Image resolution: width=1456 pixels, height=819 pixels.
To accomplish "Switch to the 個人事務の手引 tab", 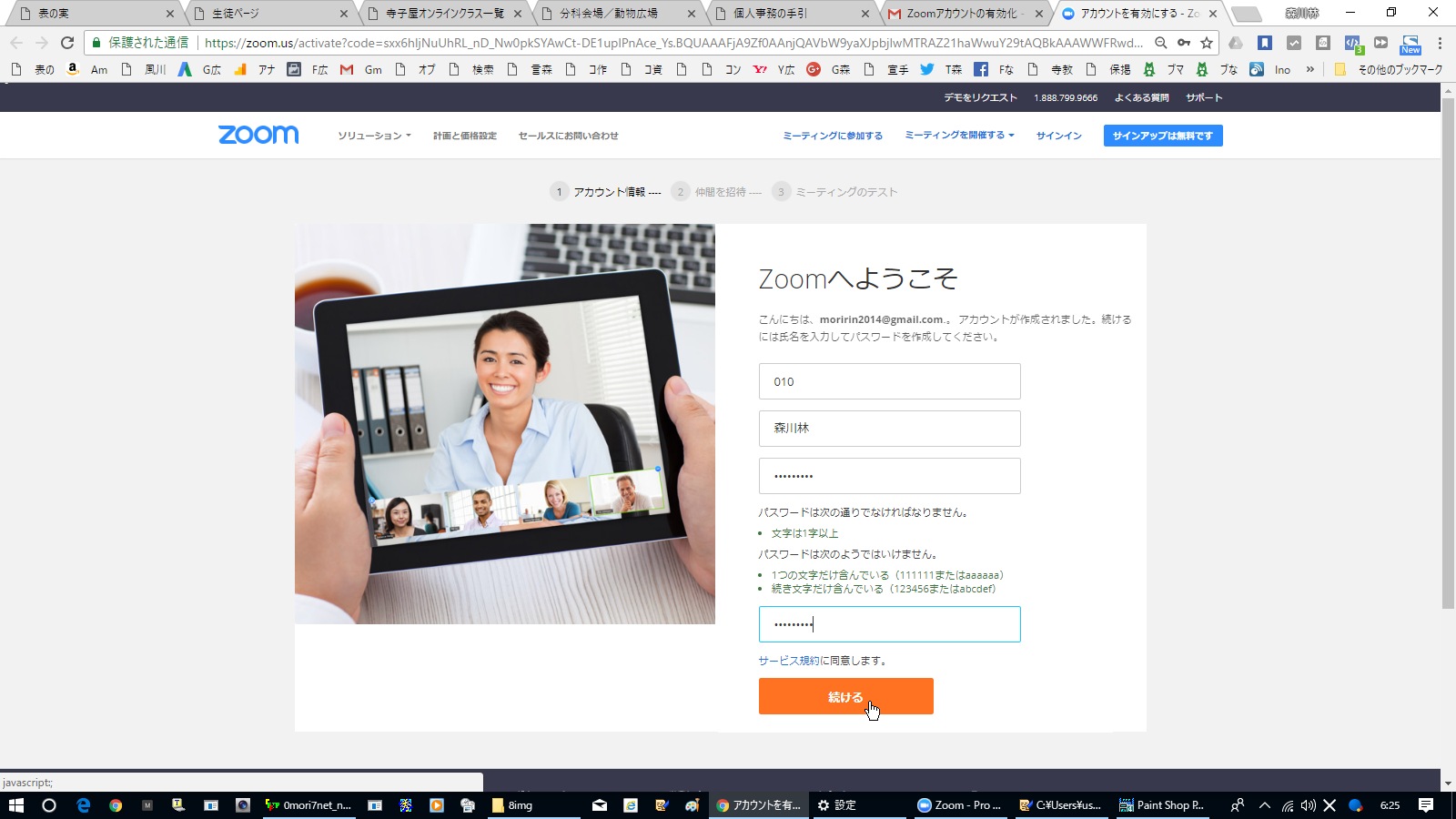I will coord(791,14).
